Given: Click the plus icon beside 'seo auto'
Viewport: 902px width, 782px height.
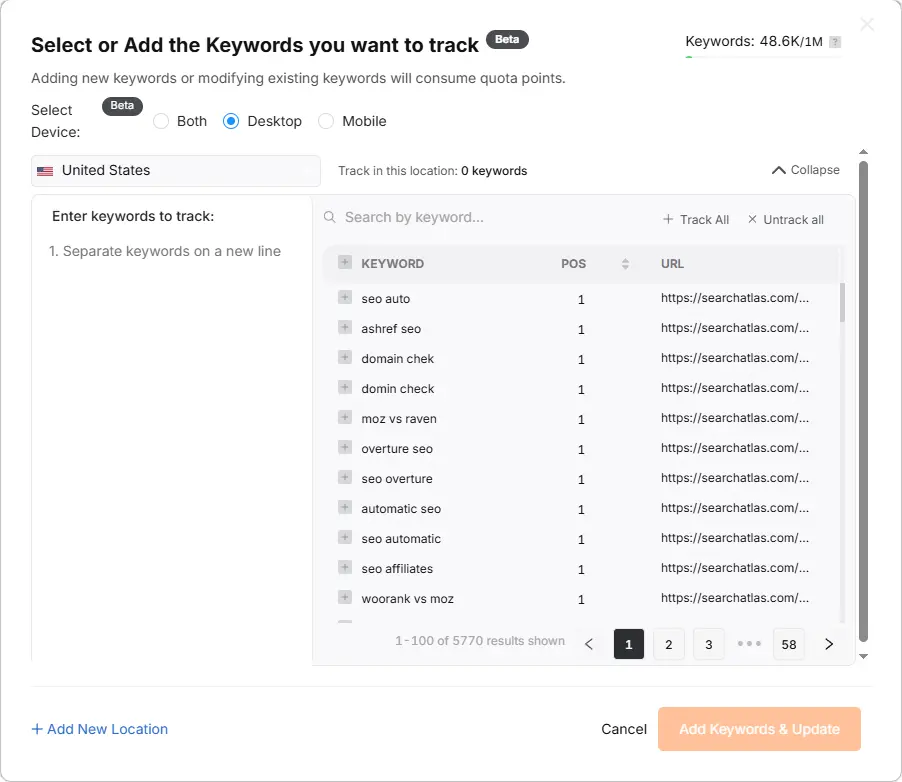Looking at the screenshot, I should coord(344,298).
